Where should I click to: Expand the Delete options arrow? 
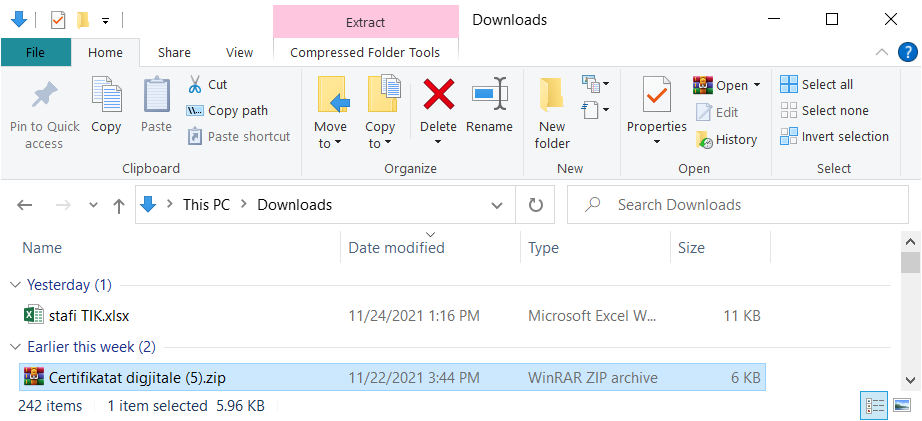click(x=438, y=142)
